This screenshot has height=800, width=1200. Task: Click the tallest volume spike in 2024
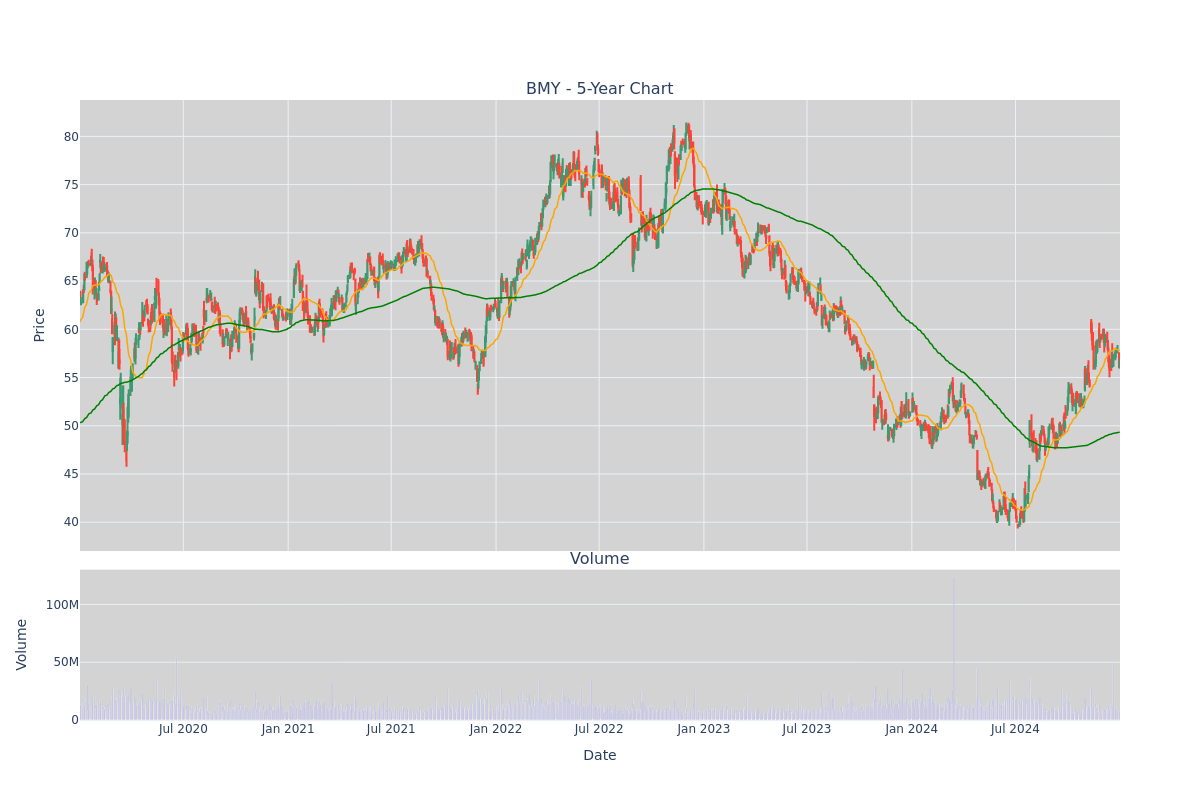(953, 648)
